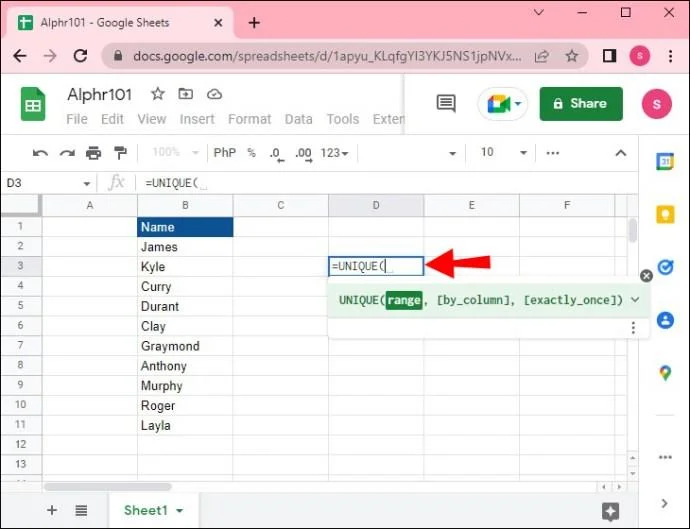Image resolution: width=690 pixels, height=529 pixels.
Task: Open Google Tasks side panel
Action: pos(665,267)
